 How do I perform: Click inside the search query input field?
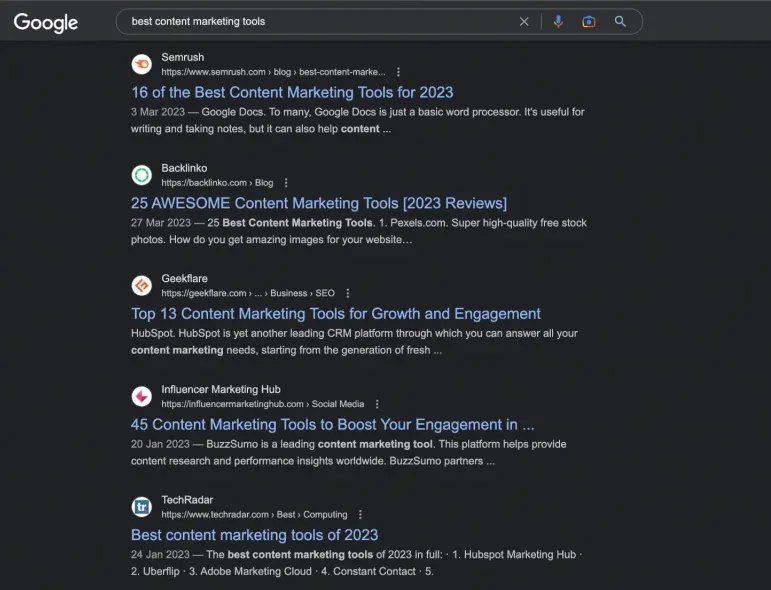pyautogui.click(x=320, y=22)
